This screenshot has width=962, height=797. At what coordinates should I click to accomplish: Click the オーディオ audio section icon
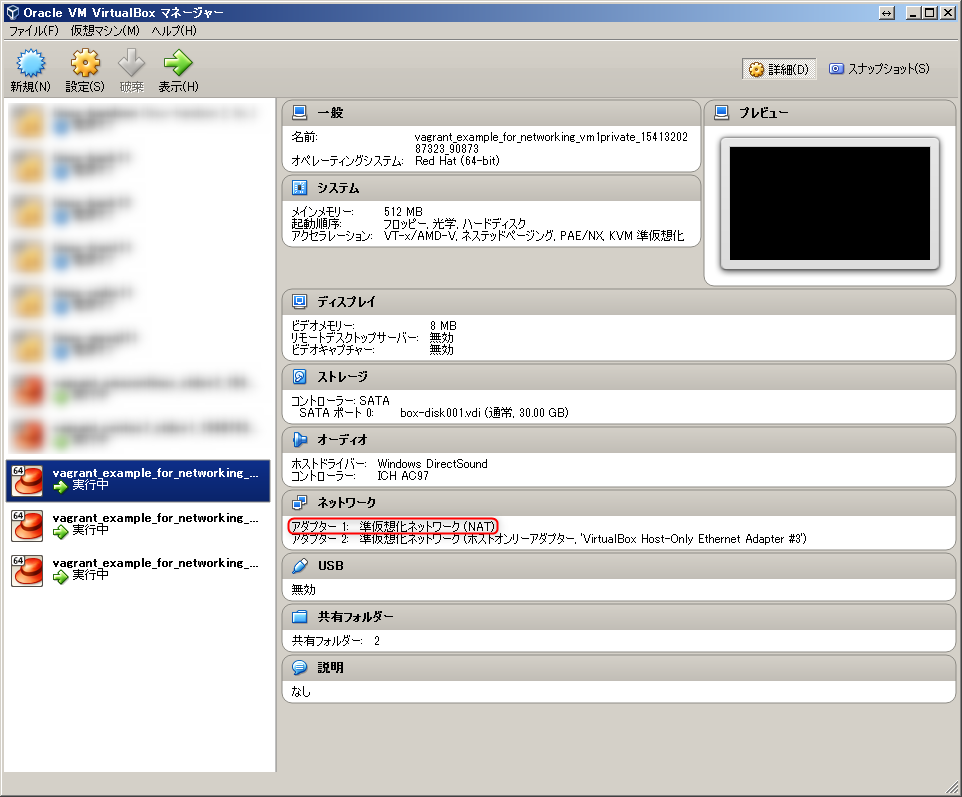pos(299,439)
